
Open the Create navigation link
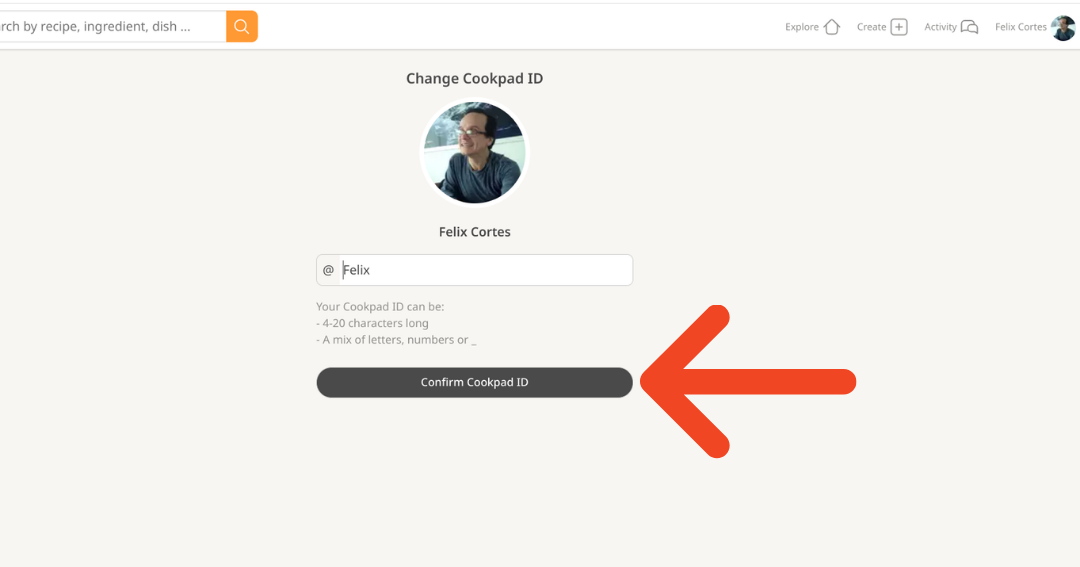click(x=871, y=27)
